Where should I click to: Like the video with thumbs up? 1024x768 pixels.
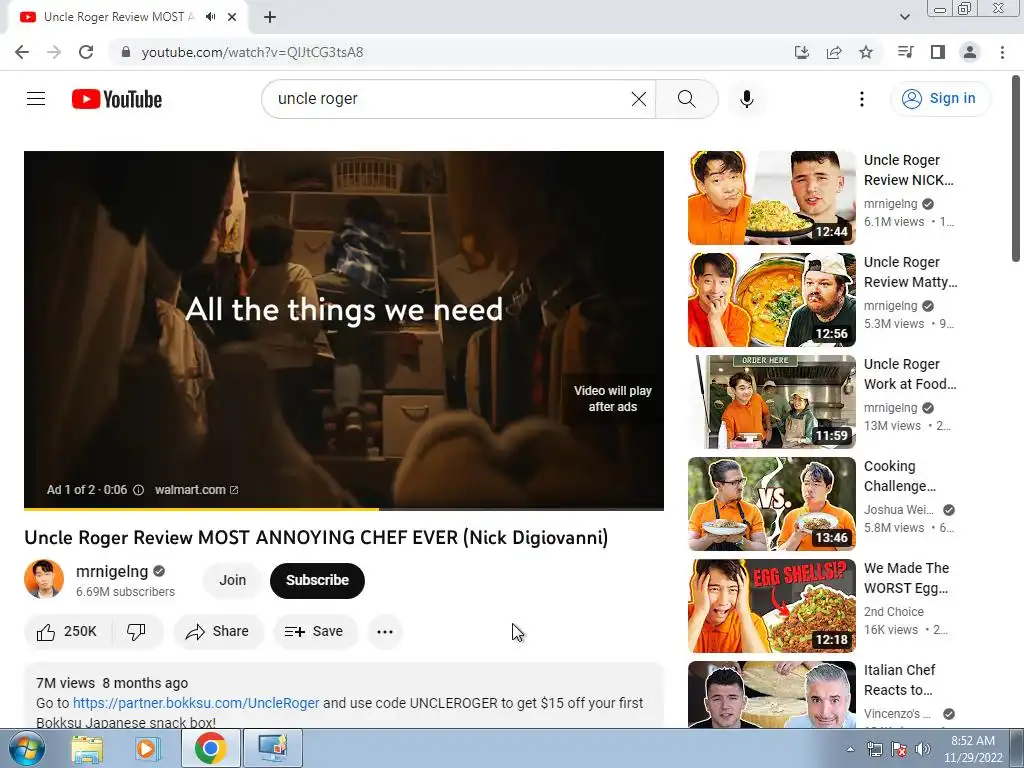67,632
